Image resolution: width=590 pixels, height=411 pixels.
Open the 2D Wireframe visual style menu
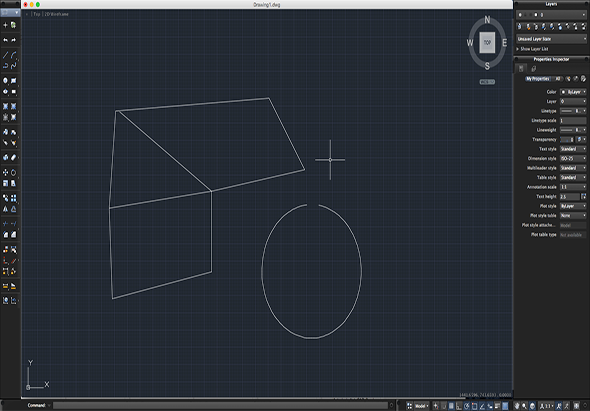[57, 14]
